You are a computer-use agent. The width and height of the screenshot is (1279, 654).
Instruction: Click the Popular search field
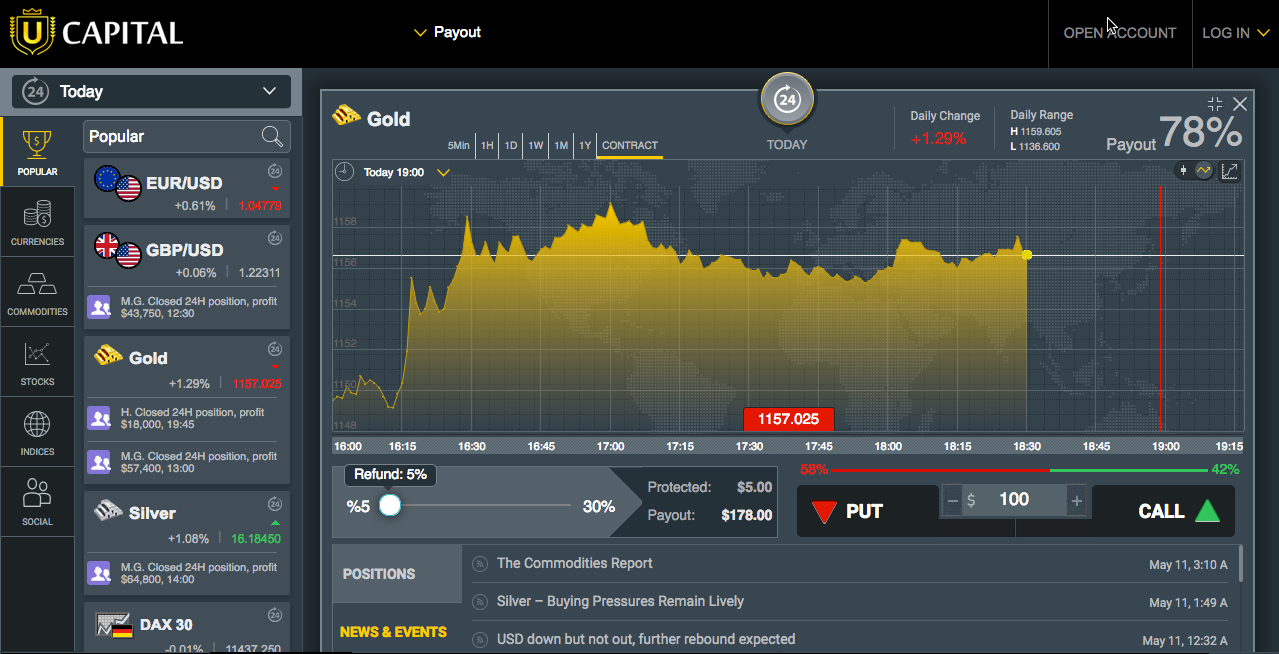pos(187,137)
